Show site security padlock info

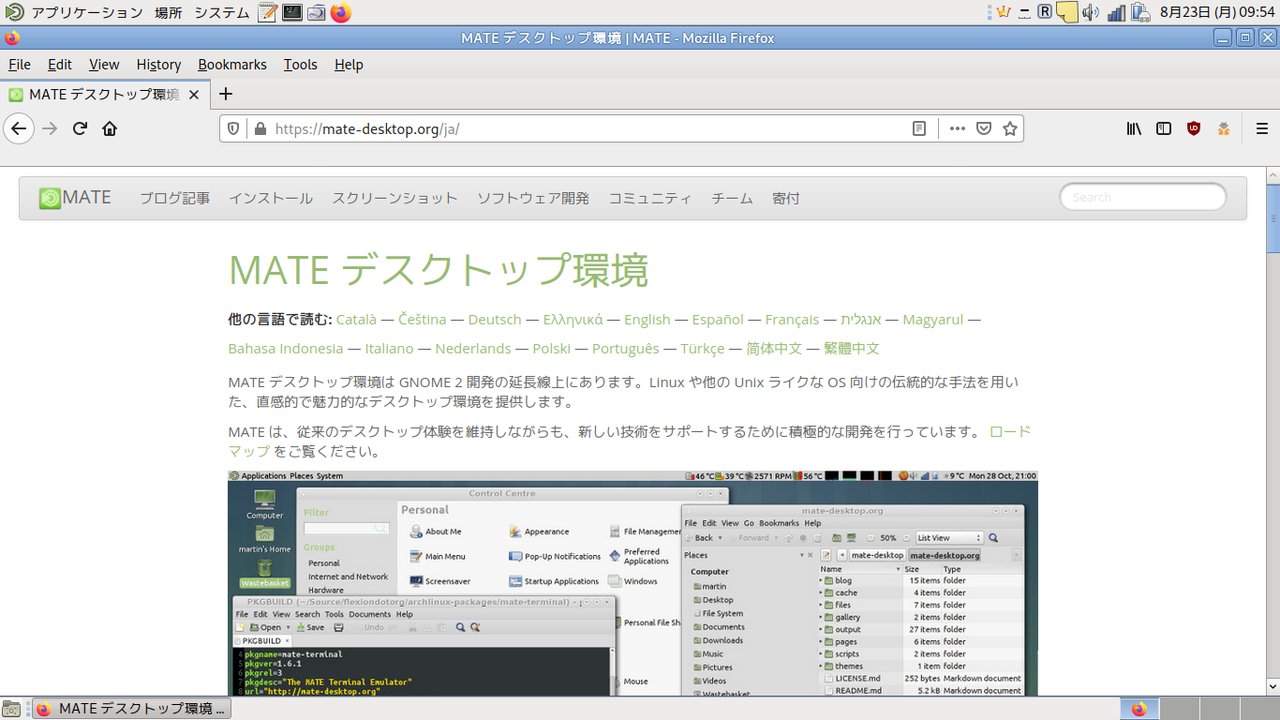click(x=261, y=129)
